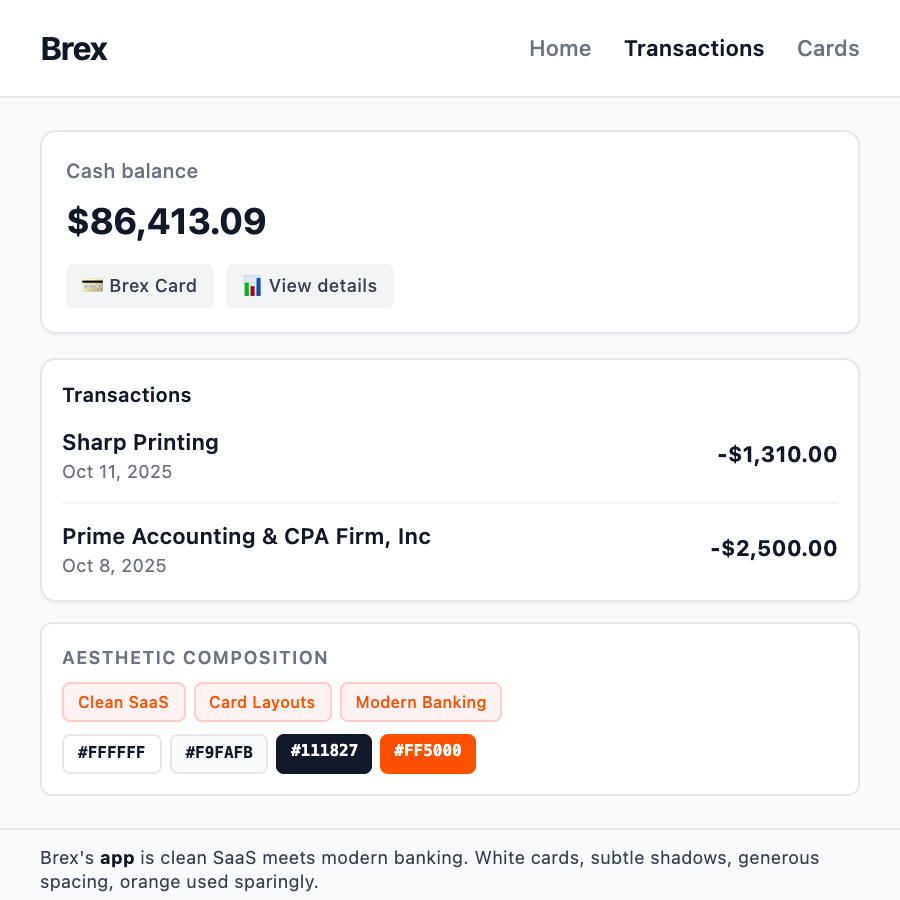The width and height of the screenshot is (900, 900).
Task: Switch to the Cards tab
Action: point(828,48)
